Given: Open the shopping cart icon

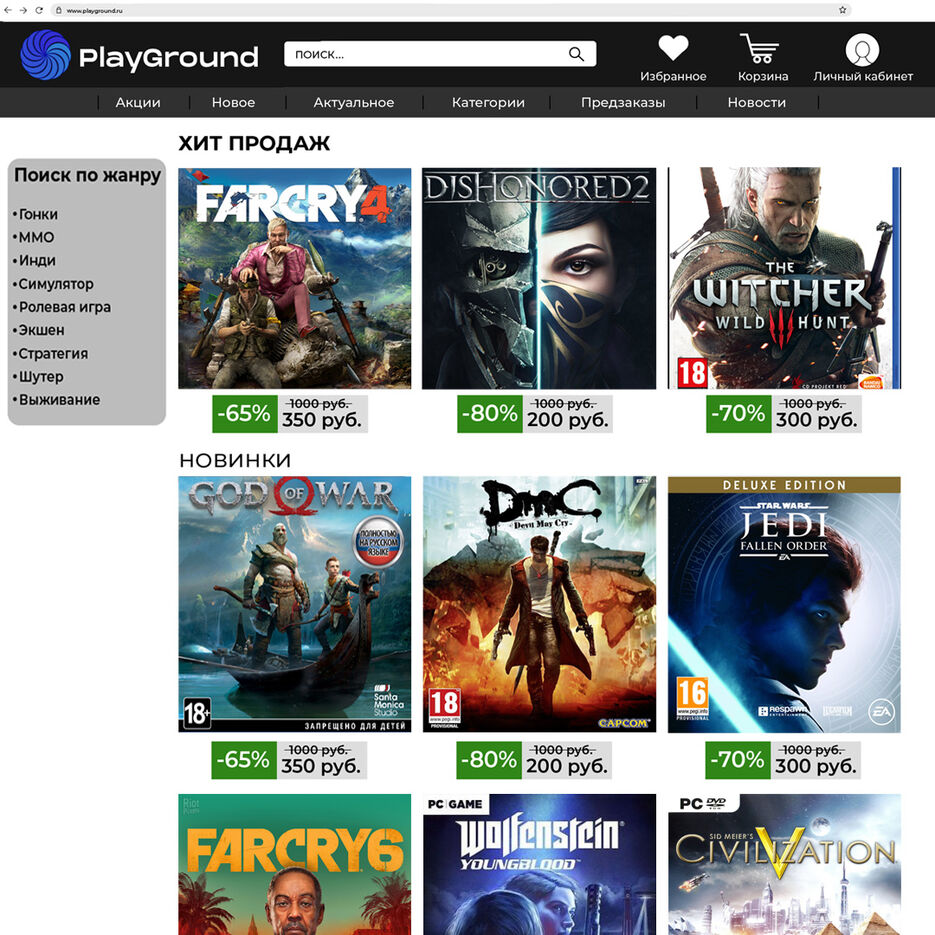Looking at the screenshot, I should (x=760, y=48).
